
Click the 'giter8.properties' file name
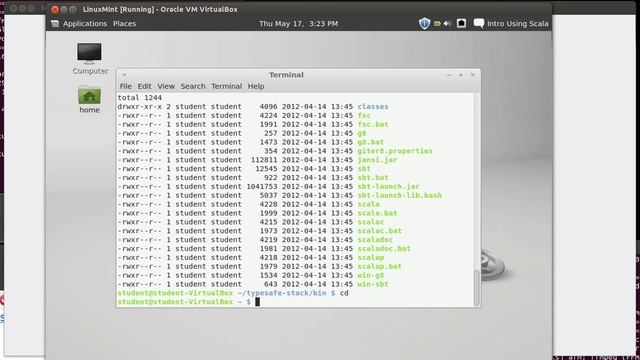click(x=395, y=151)
